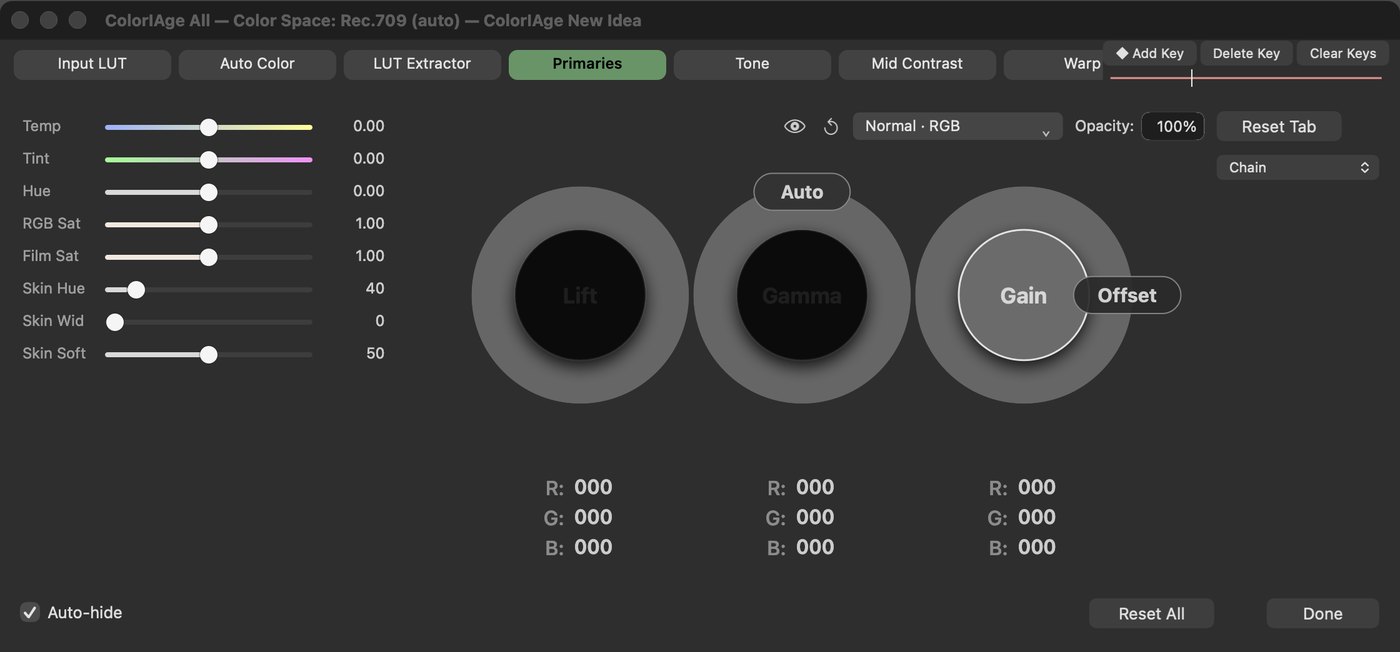This screenshot has height=652, width=1400.
Task: Open the Chain dropdown
Action: [1297, 167]
